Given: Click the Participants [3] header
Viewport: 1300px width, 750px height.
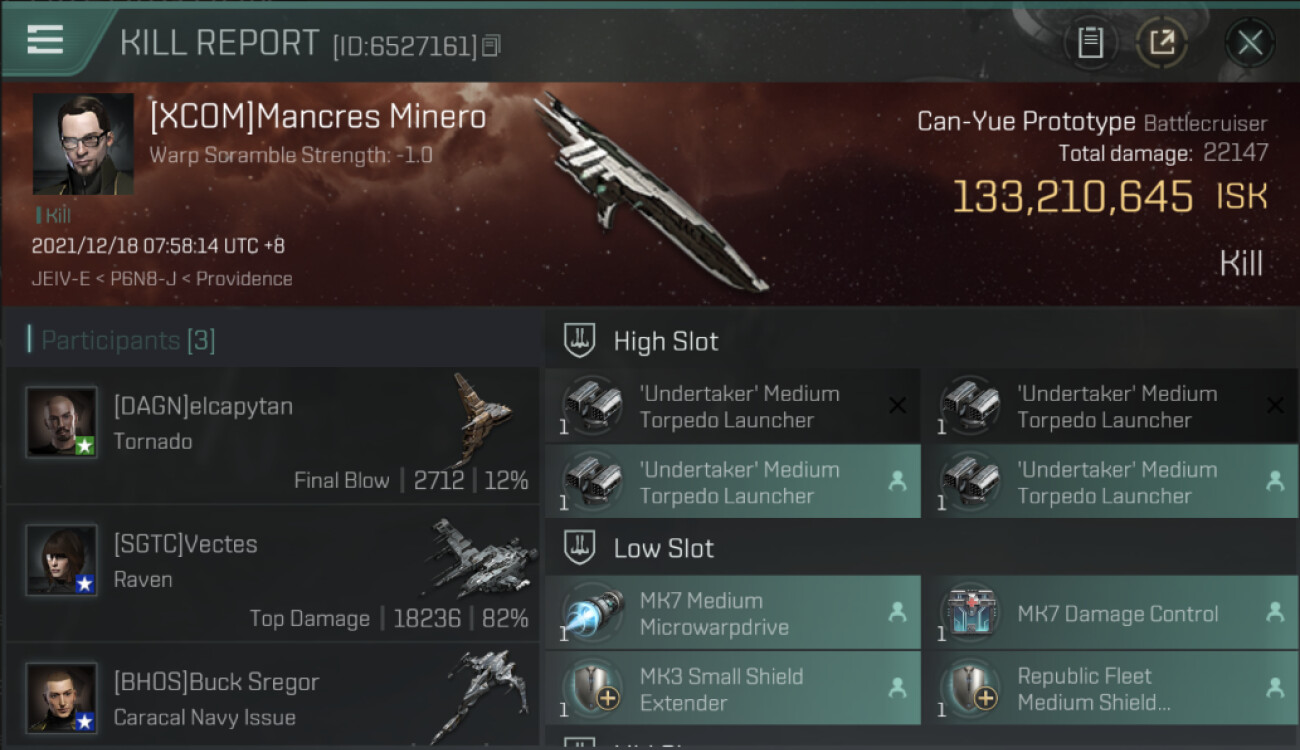Looking at the screenshot, I should 120,340.
